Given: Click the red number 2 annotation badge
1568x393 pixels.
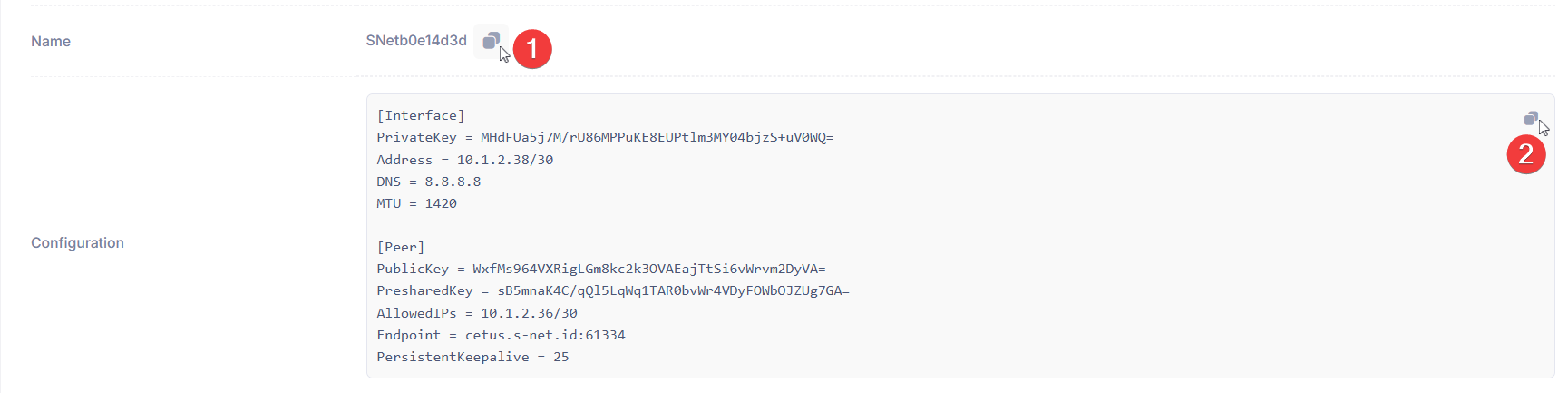Looking at the screenshot, I should point(1526,154).
